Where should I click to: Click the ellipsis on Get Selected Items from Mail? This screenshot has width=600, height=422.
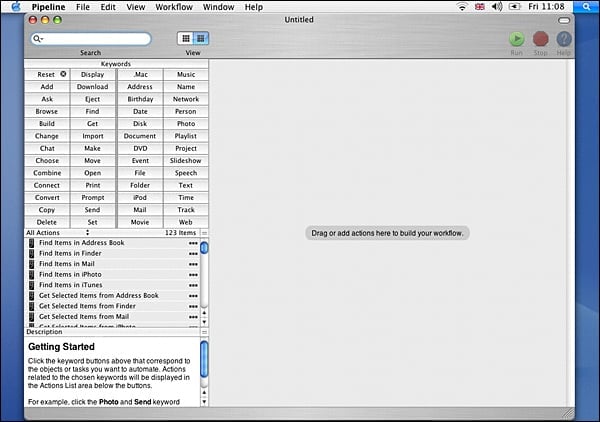click(x=193, y=317)
